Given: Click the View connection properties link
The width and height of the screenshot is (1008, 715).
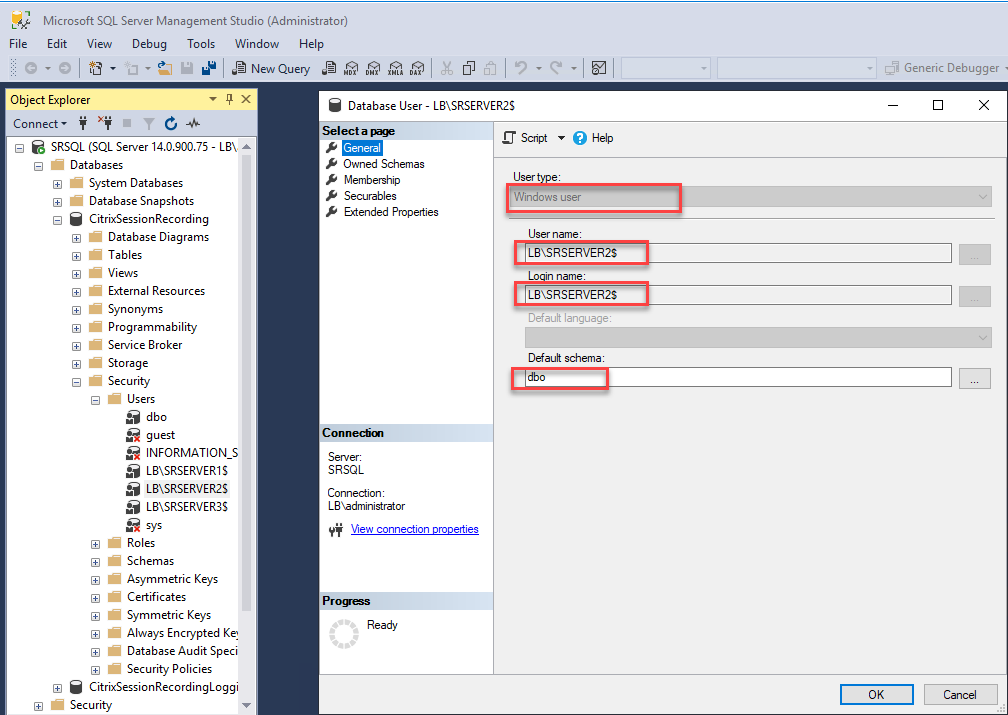Looking at the screenshot, I should pos(414,528).
